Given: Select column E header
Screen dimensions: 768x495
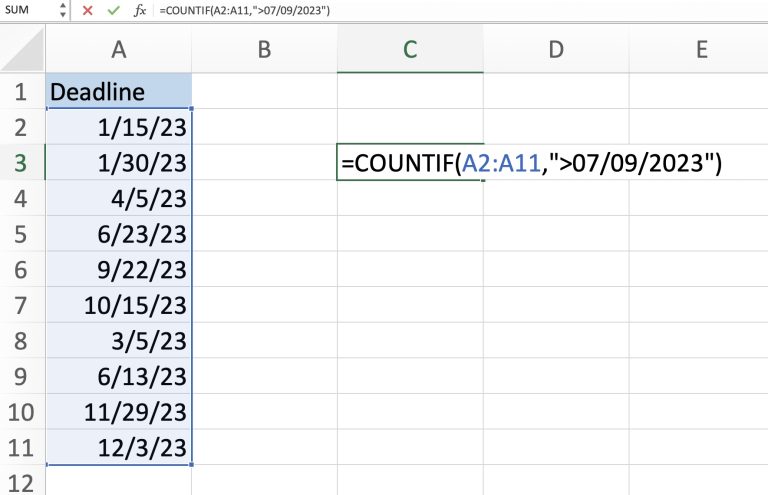Looking at the screenshot, I should 701,49.
